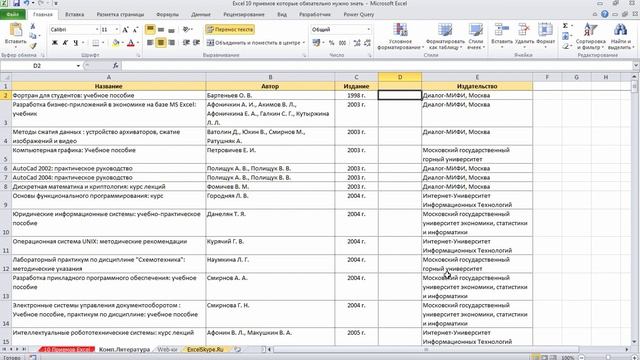This screenshot has width=640, height=360.
Task: Click Insert cells (Вставить) icon in cells group
Action: pos(502,30)
